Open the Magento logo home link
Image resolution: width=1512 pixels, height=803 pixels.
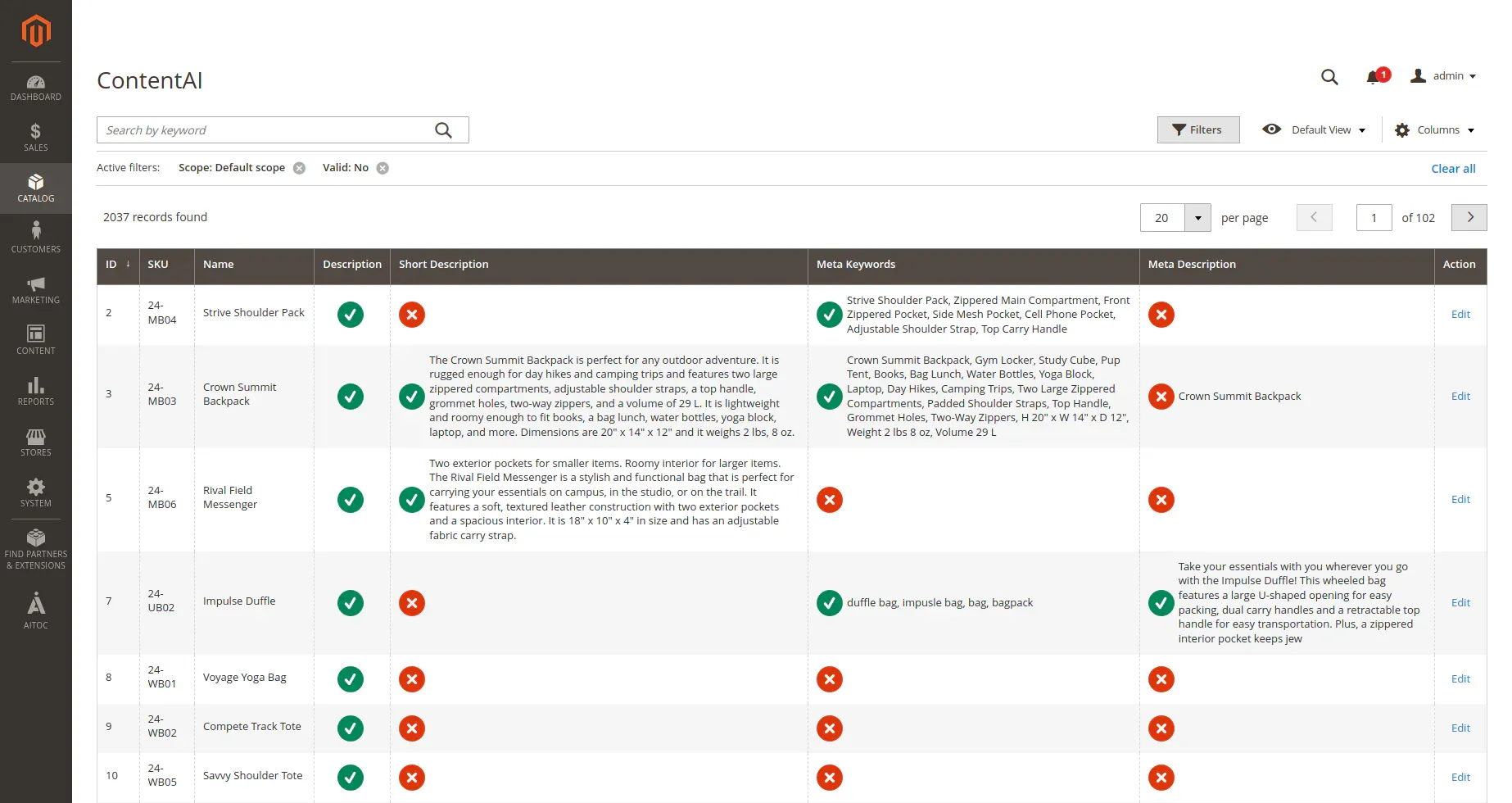(36, 31)
